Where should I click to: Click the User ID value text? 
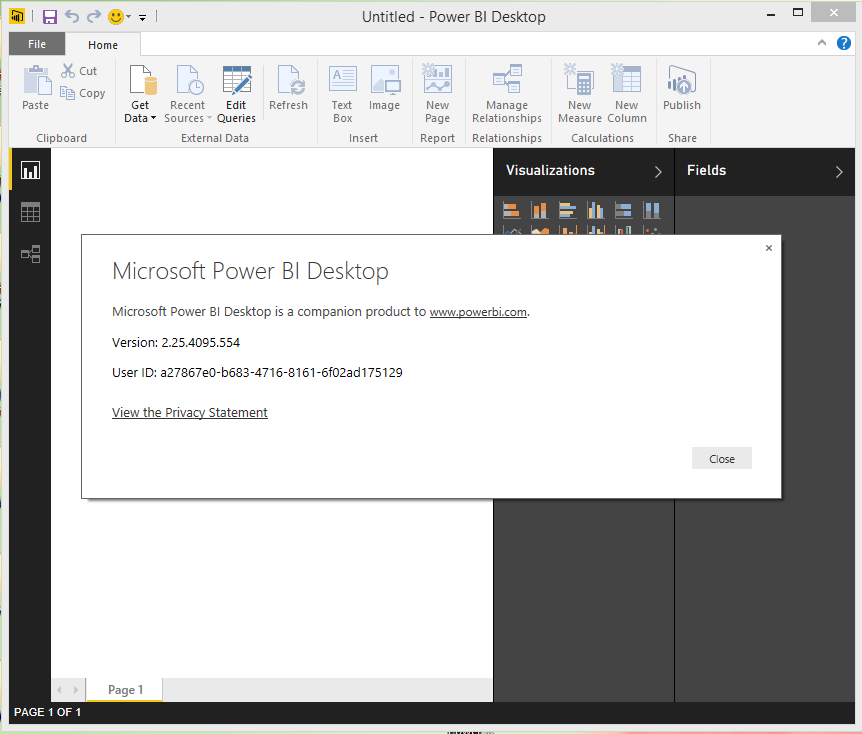281,373
